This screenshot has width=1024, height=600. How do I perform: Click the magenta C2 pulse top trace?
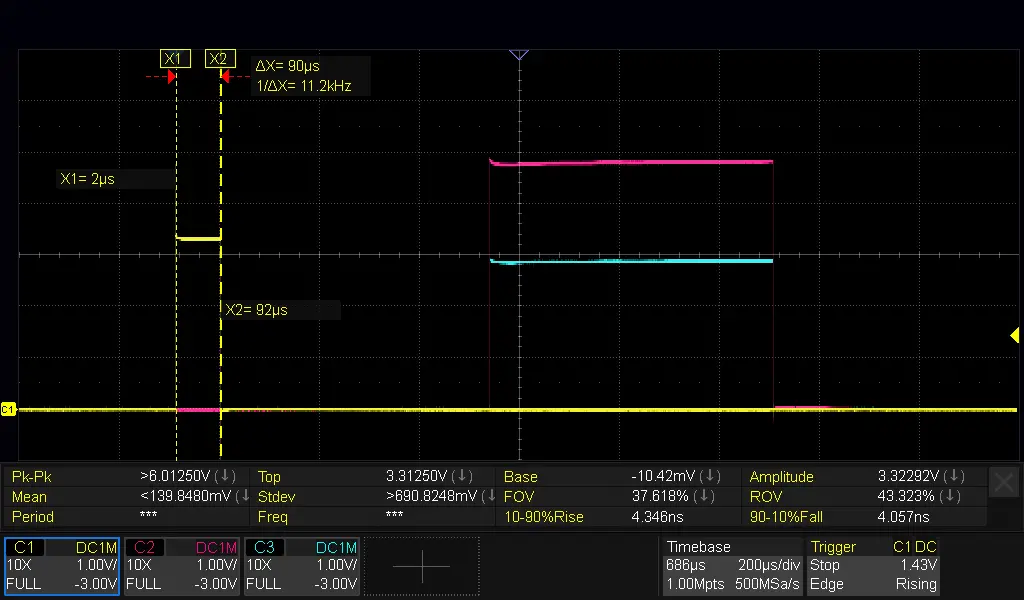coord(631,162)
